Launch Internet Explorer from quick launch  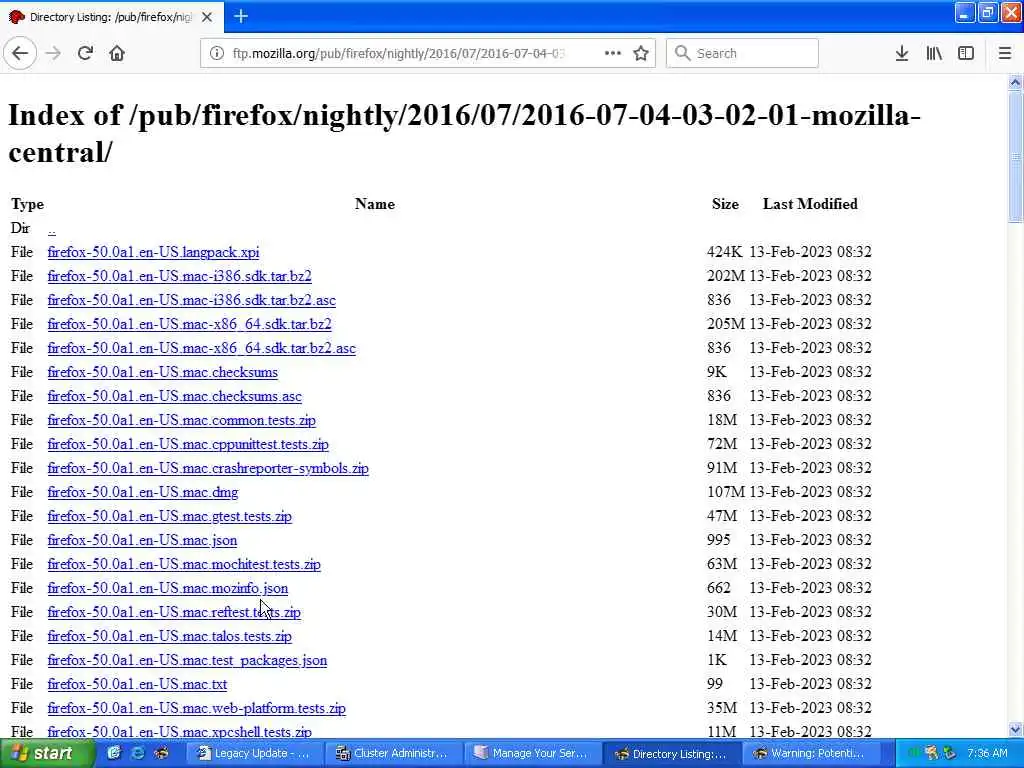click(x=138, y=754)
